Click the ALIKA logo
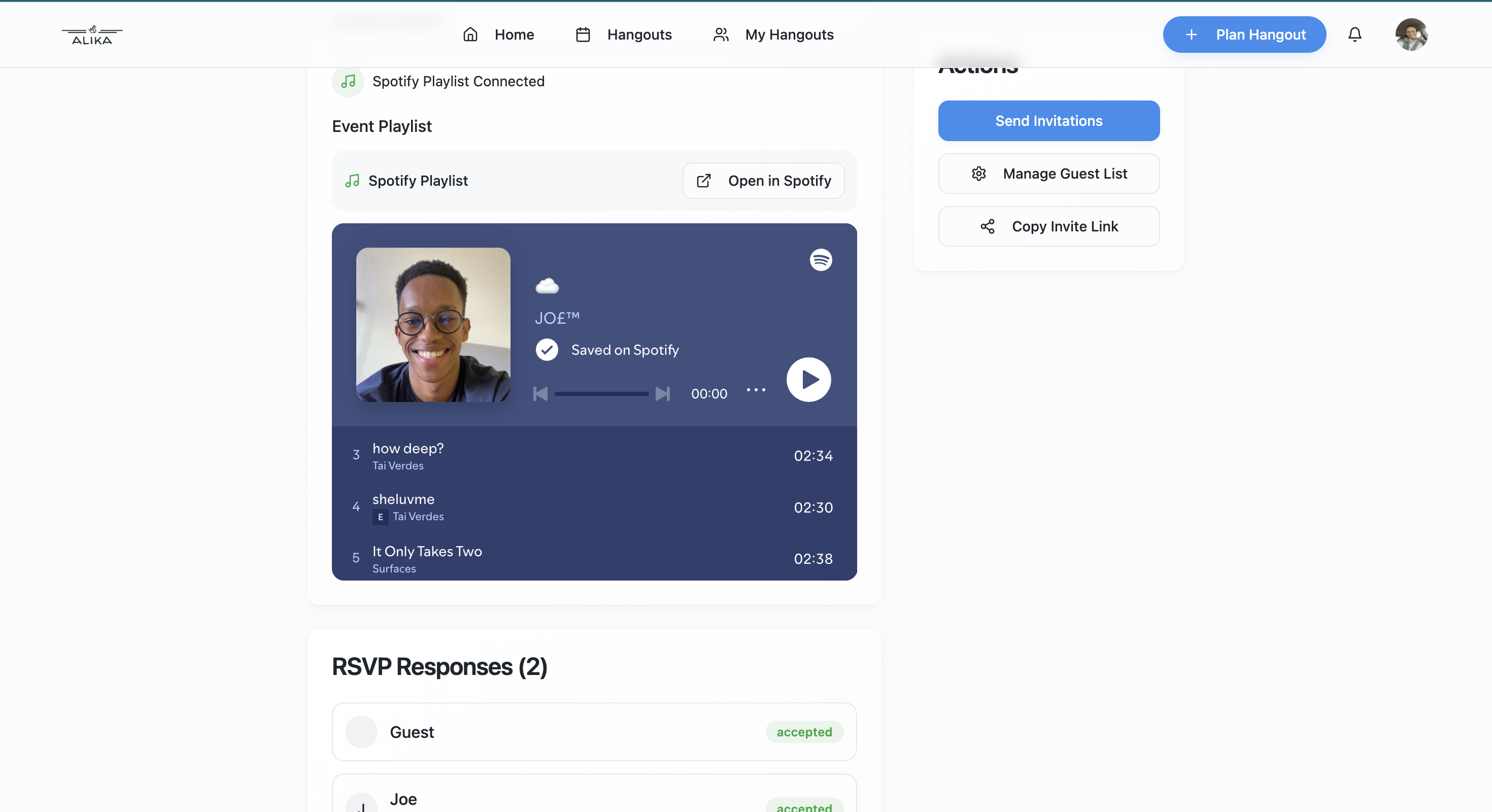 click(x=92, y=36)
